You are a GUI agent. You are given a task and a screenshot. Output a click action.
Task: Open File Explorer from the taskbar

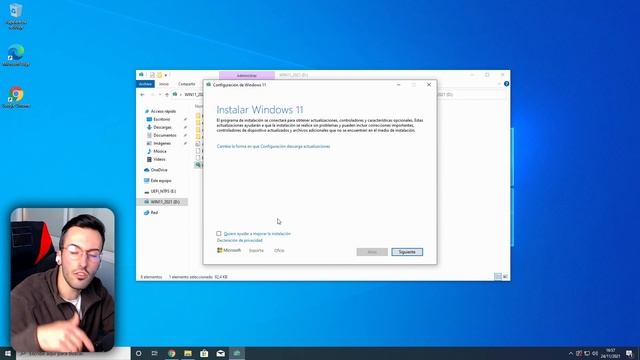188,353
